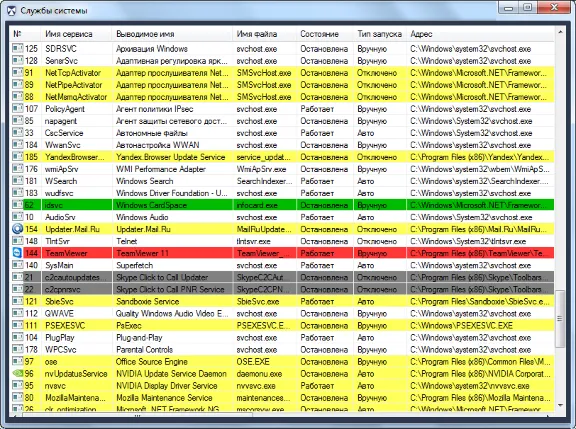Click the nvUpdatusService NVIDIA icon
Image resolution: width=576 pixels, height=429 pixels.
[x=17, y=373]
